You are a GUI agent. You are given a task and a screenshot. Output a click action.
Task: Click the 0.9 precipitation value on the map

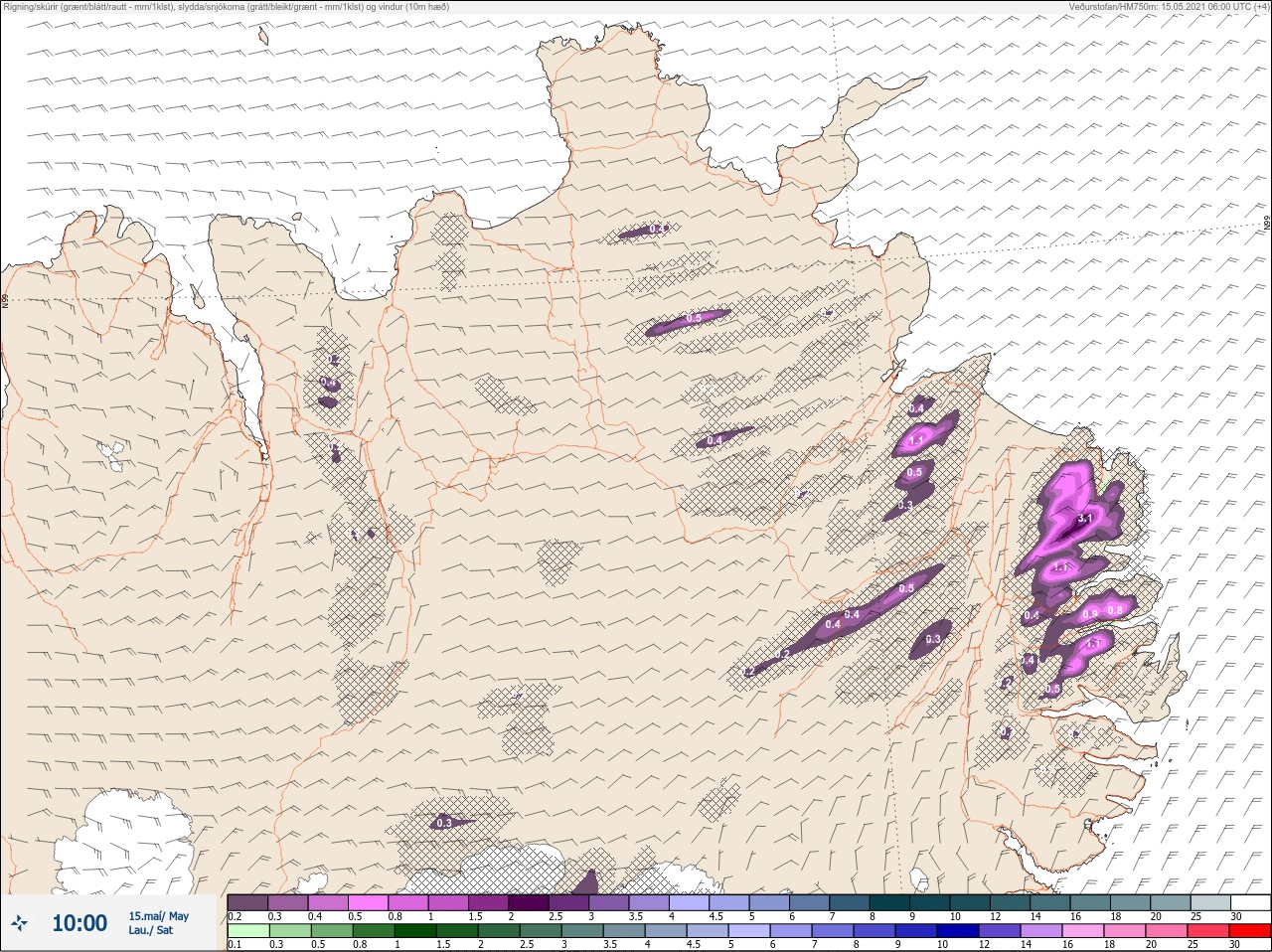point(1090,614)
